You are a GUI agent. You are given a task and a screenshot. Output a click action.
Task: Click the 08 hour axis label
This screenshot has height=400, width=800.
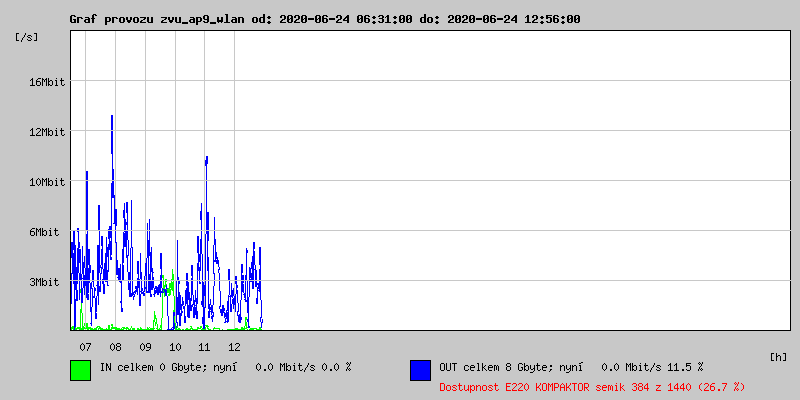click(x=115, y=347)
